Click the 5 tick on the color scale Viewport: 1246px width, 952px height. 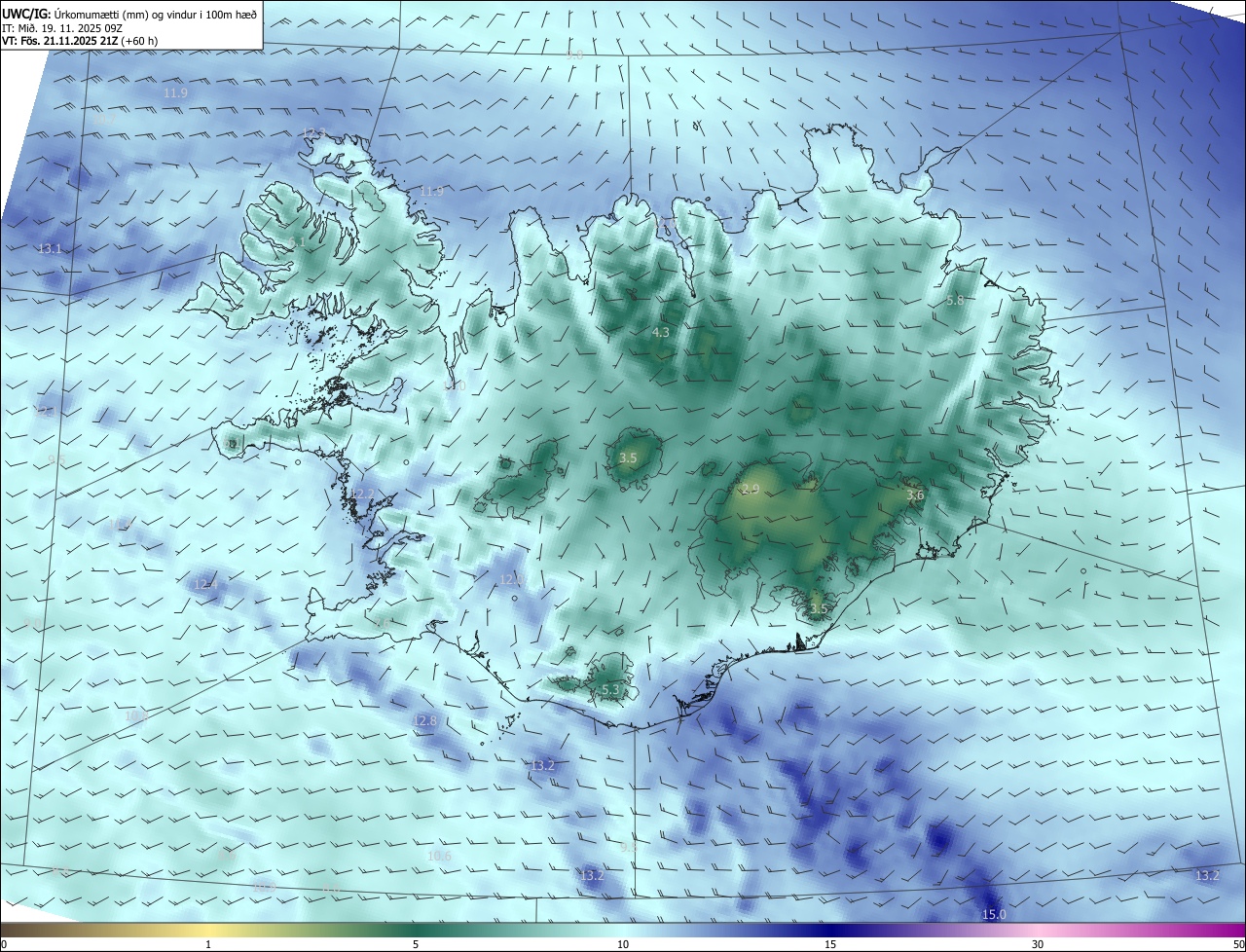pyautogui.click(x=416, y=944)
